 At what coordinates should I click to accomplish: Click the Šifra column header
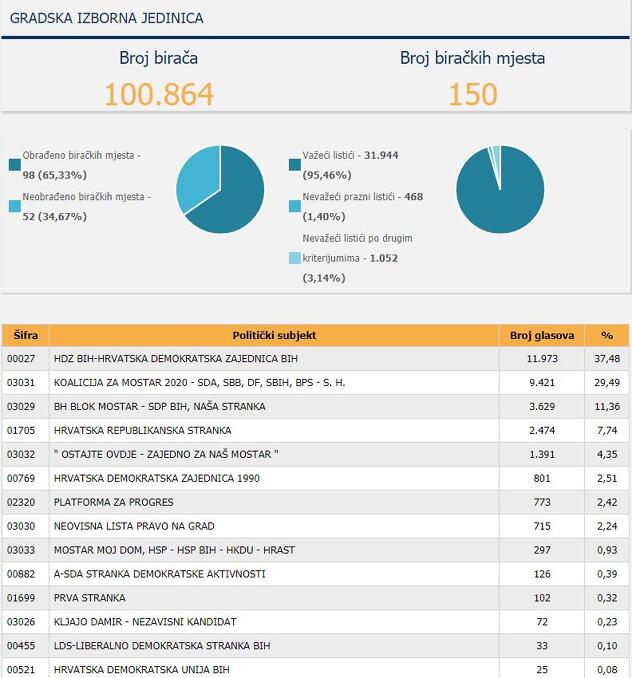coord(25,335)
